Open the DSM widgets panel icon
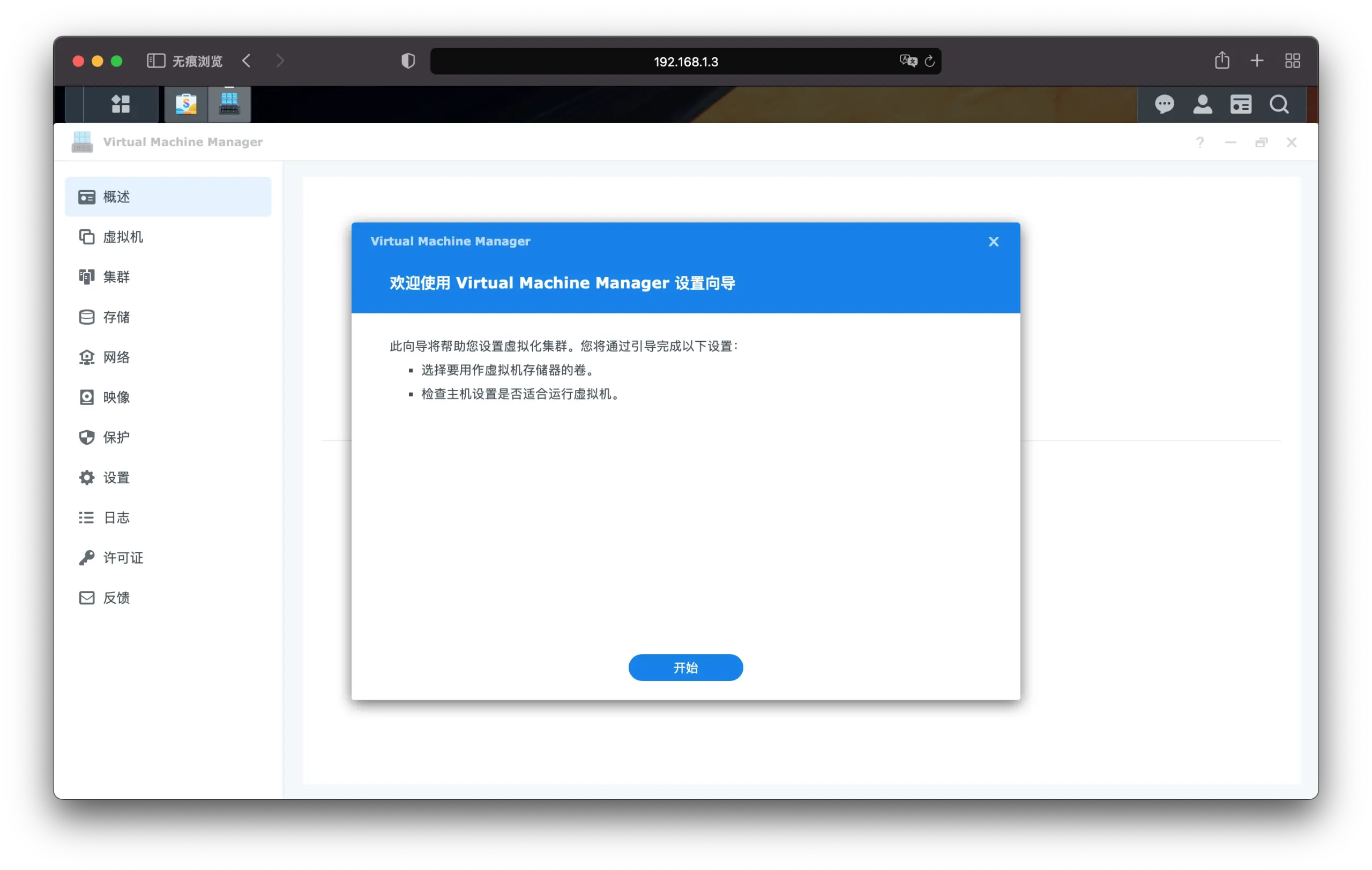1372x870 pixels. [x=1240, y=105]
